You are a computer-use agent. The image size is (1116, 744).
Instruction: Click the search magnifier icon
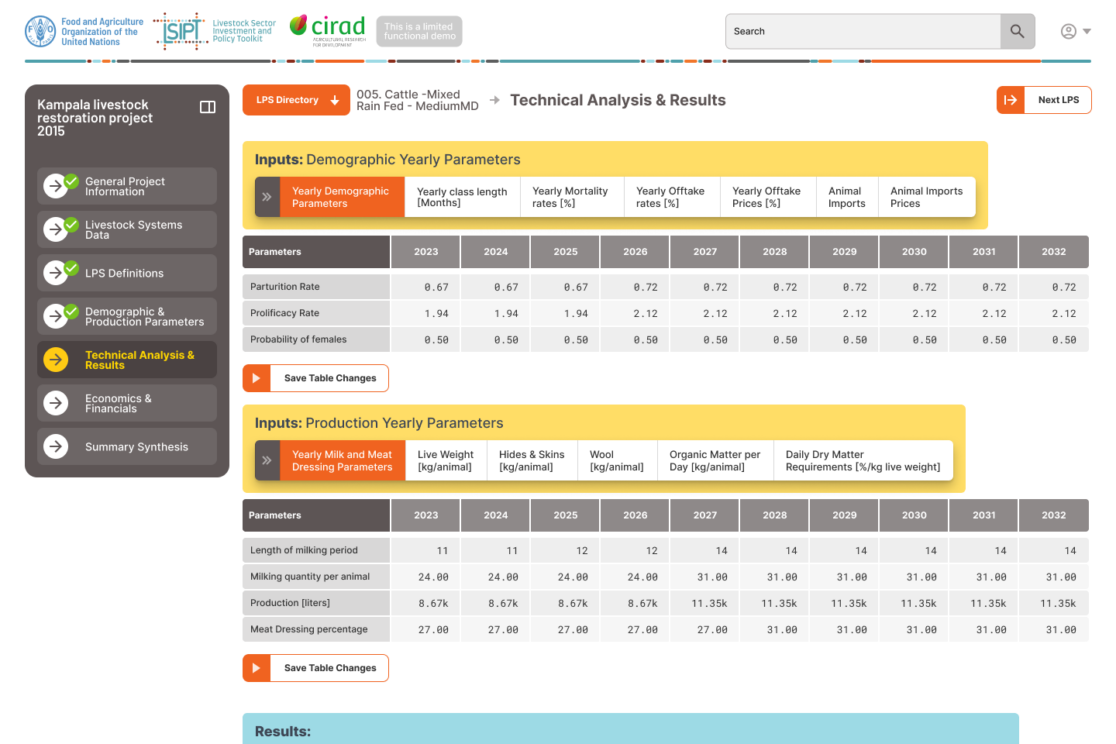(1017, 31)
